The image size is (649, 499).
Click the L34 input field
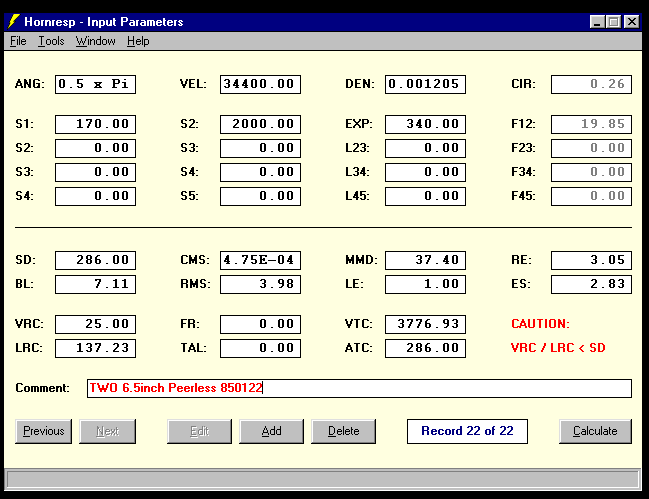coord(425,172)
